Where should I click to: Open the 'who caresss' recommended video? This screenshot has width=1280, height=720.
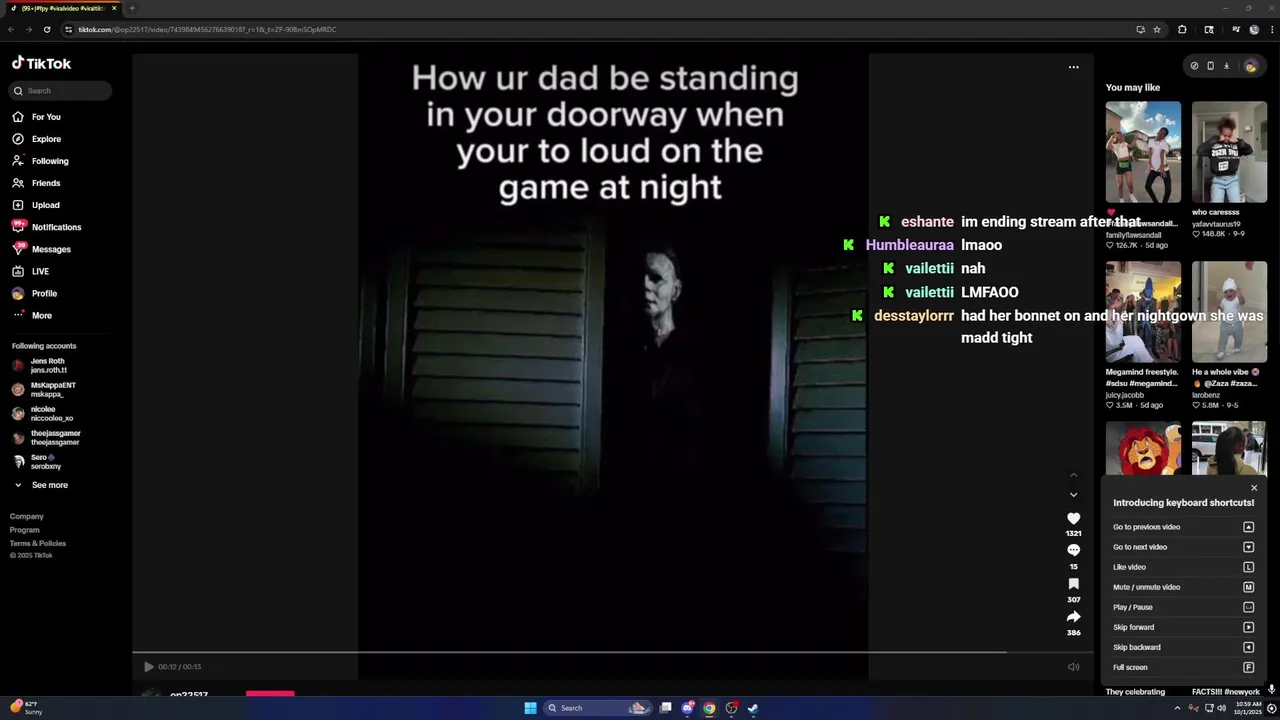click(x=1229, y=152)
